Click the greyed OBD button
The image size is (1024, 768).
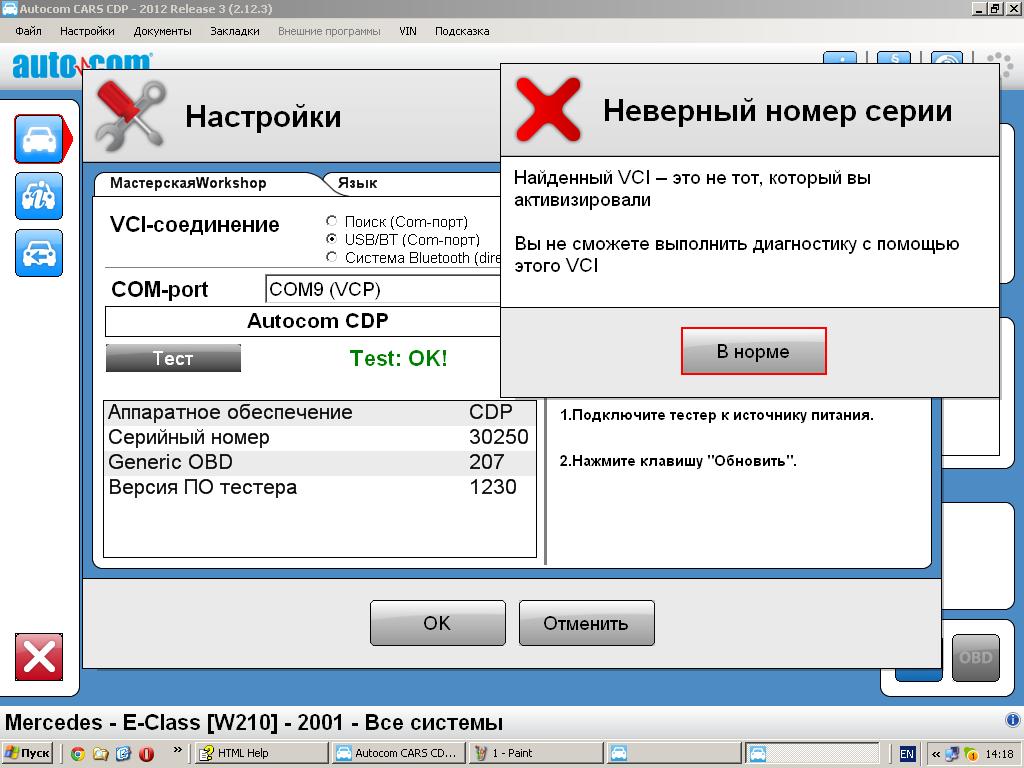point(976,658)
